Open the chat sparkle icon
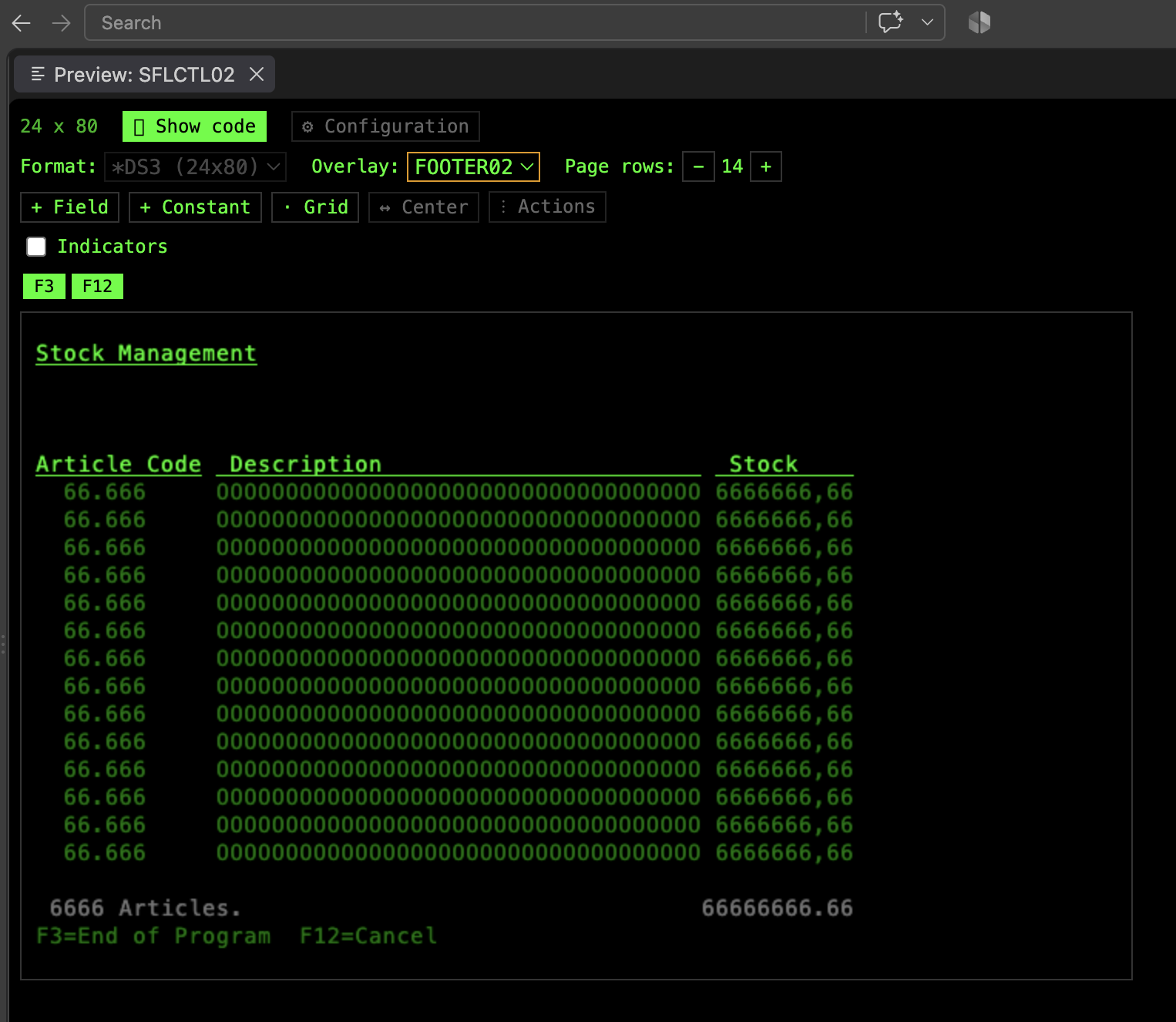This screenshot has width=1176, height=1022. coord(891,22)
